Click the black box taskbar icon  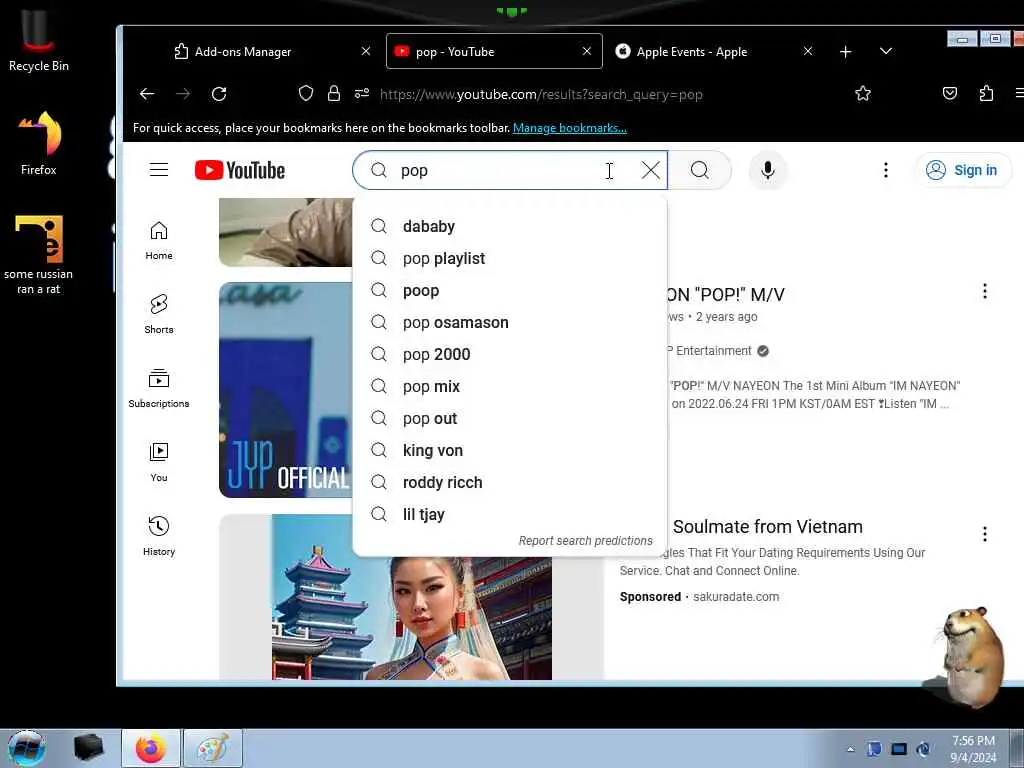coord(89,748)
